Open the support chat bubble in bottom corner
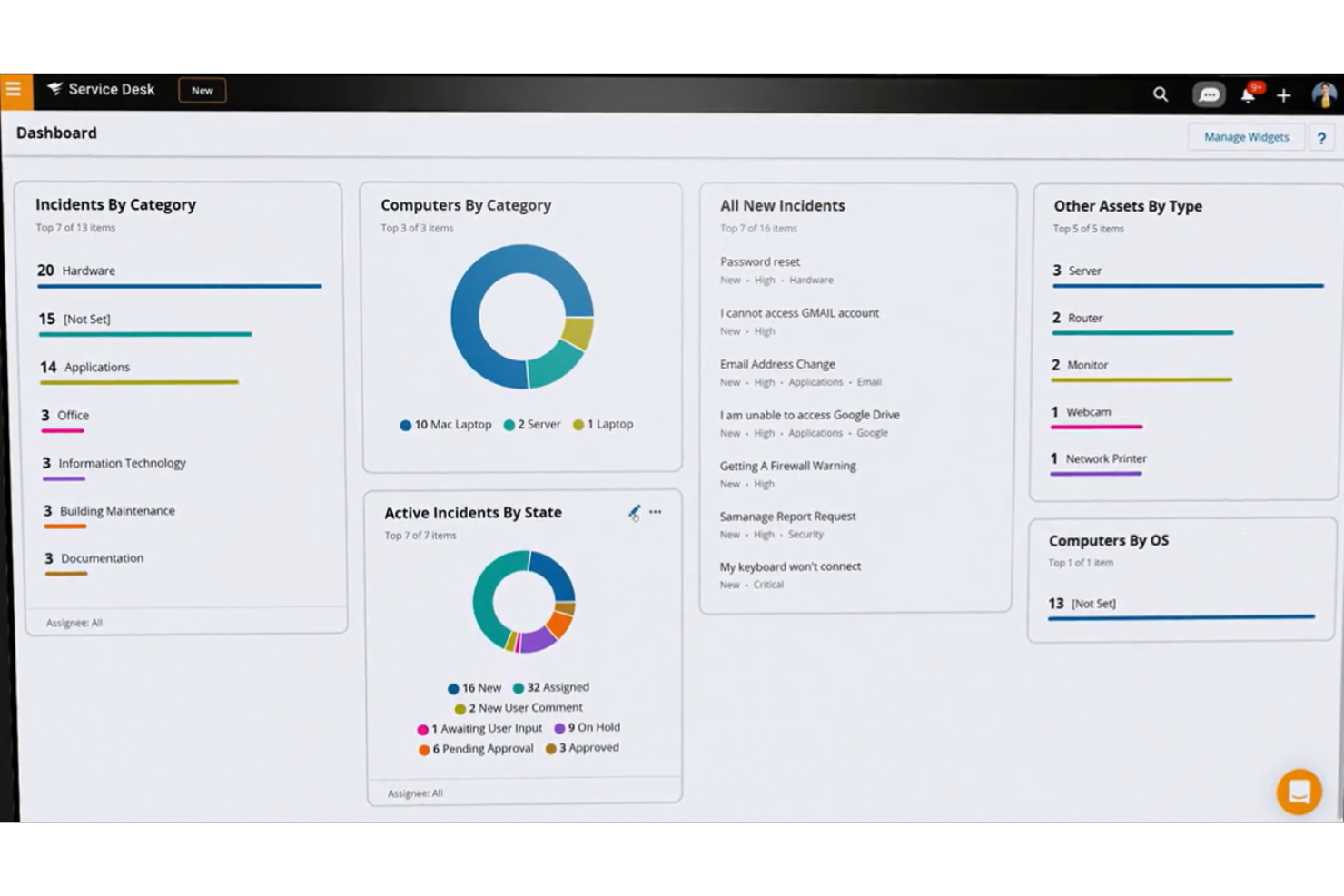The height and width of the screenshot is (896, 1344). 1299,792
